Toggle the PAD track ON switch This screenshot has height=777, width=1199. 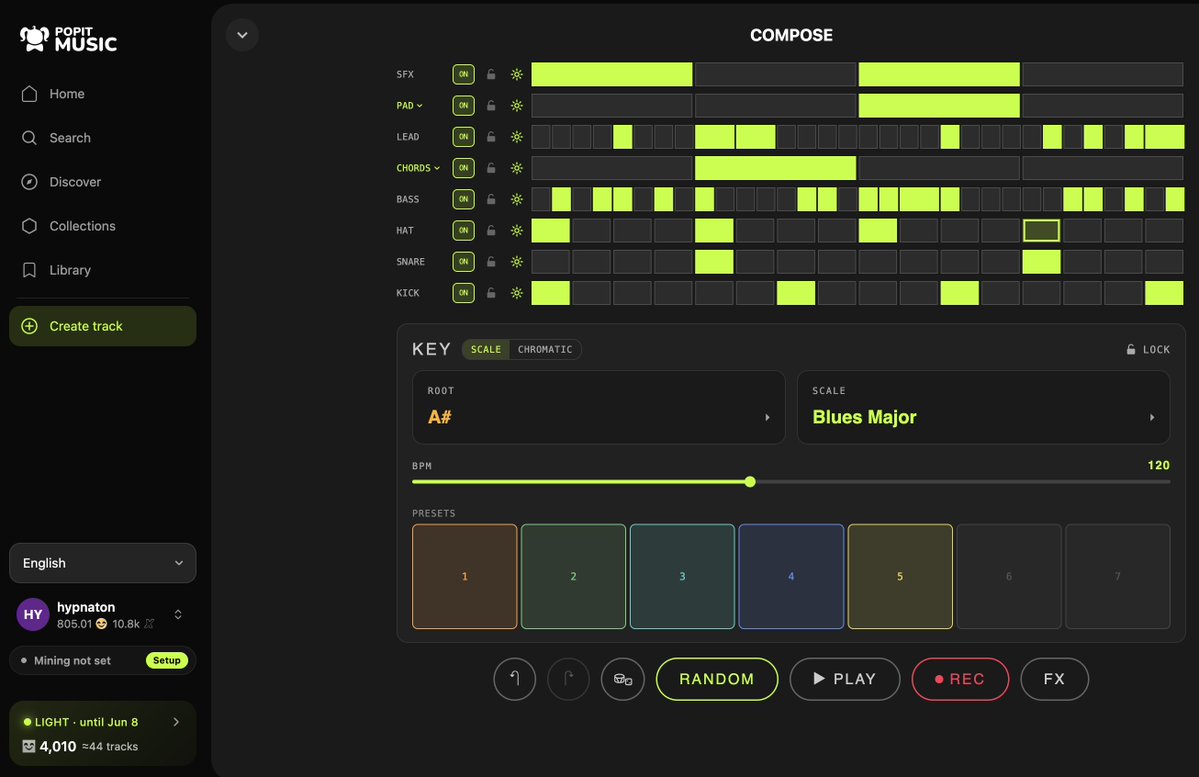pos(463,106)
